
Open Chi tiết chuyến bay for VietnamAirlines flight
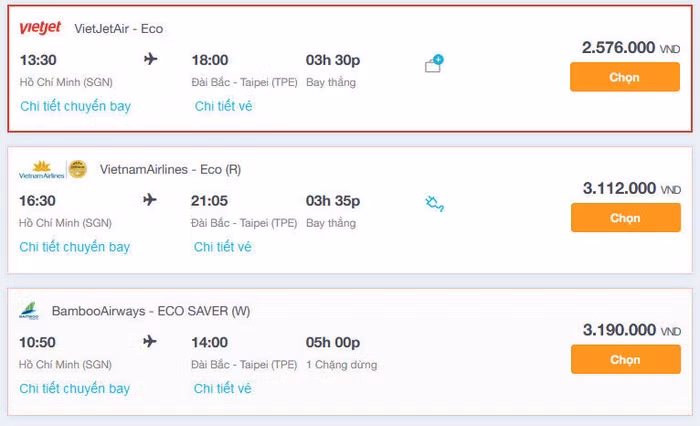pyautogui.click(x=75, y=247)
